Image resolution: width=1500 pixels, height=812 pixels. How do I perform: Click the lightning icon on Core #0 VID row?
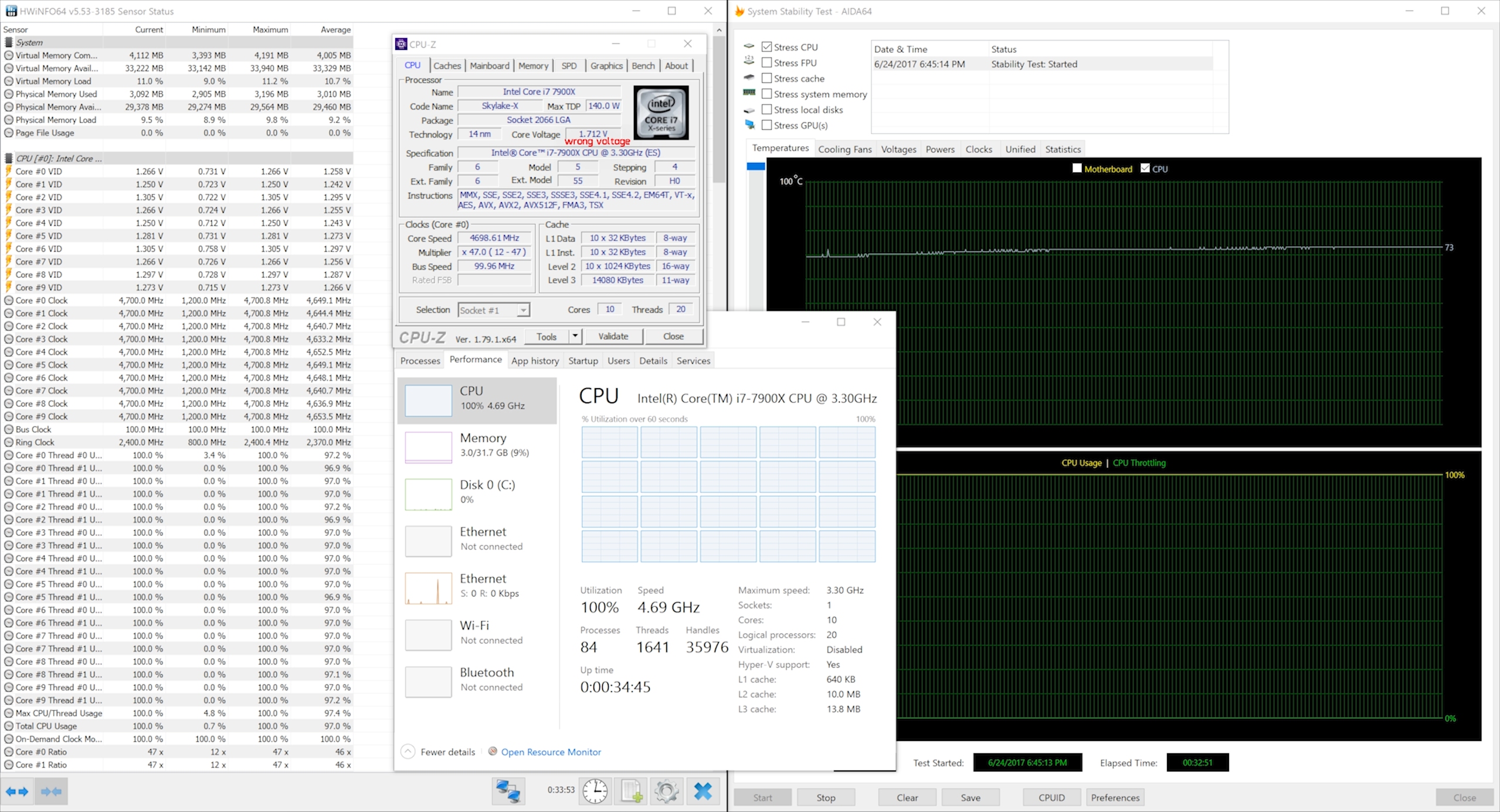click(x=8, y=171)
